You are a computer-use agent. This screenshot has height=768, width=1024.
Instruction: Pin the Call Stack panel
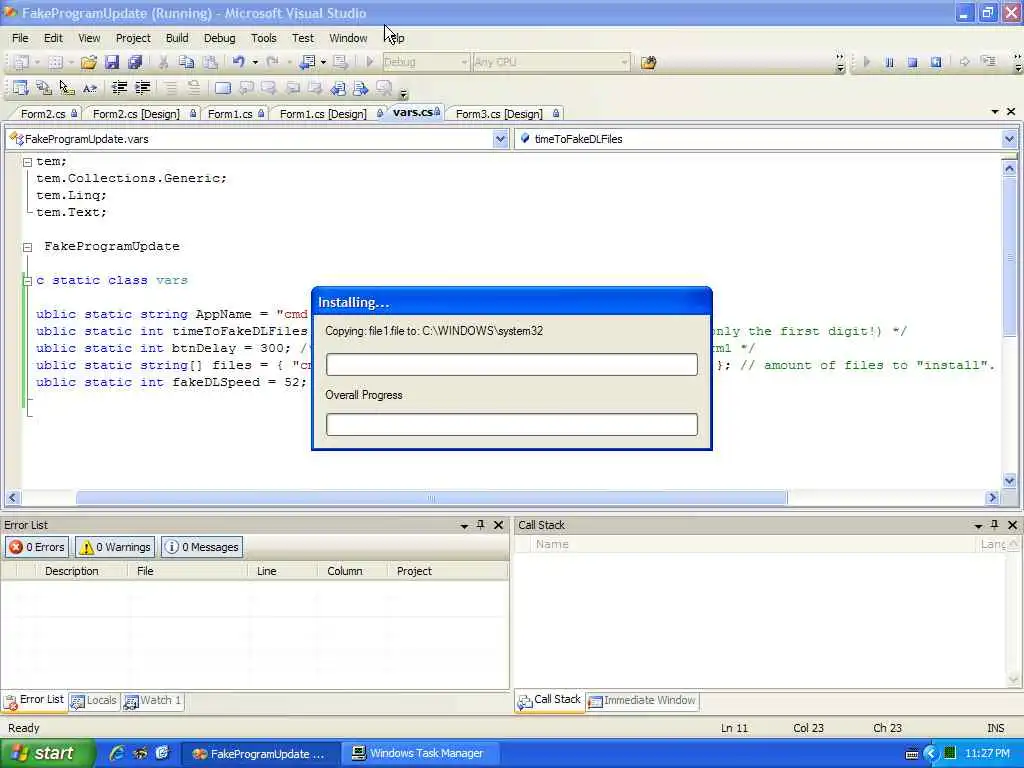[x=995, y=524]
